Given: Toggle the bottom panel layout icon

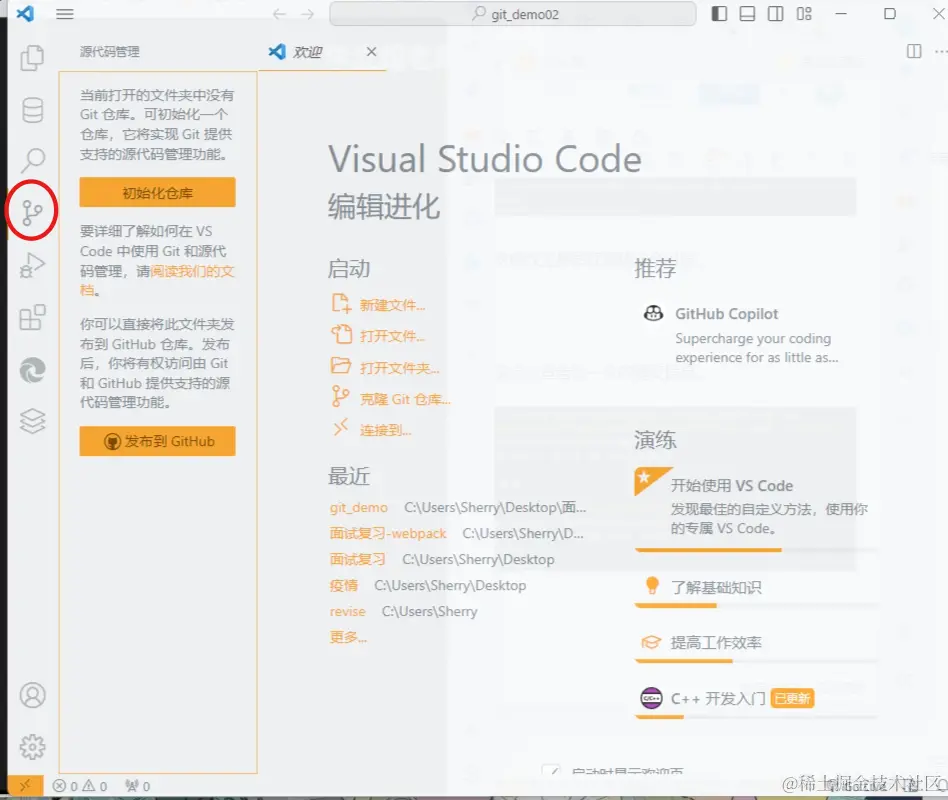Looking at the screenshot, I should [747, 14].
